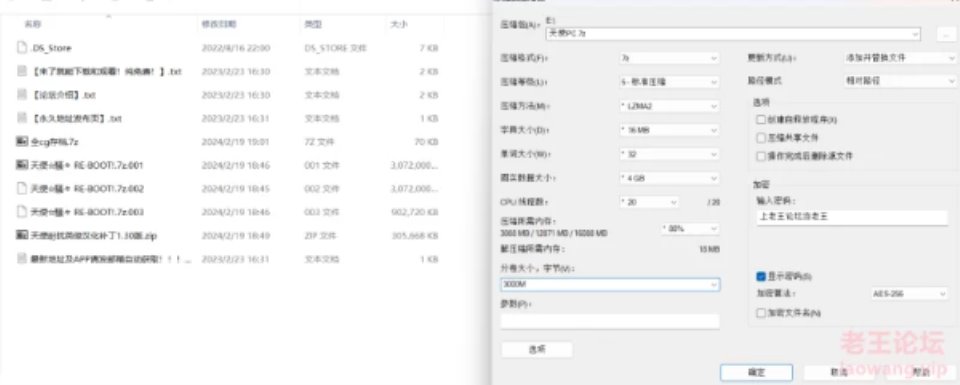This screenshot has height=385, width=960.
Task: Select the RE-BOOT!.7z.002 file icon
Action: pyautogui.click(x=22, y=189)
